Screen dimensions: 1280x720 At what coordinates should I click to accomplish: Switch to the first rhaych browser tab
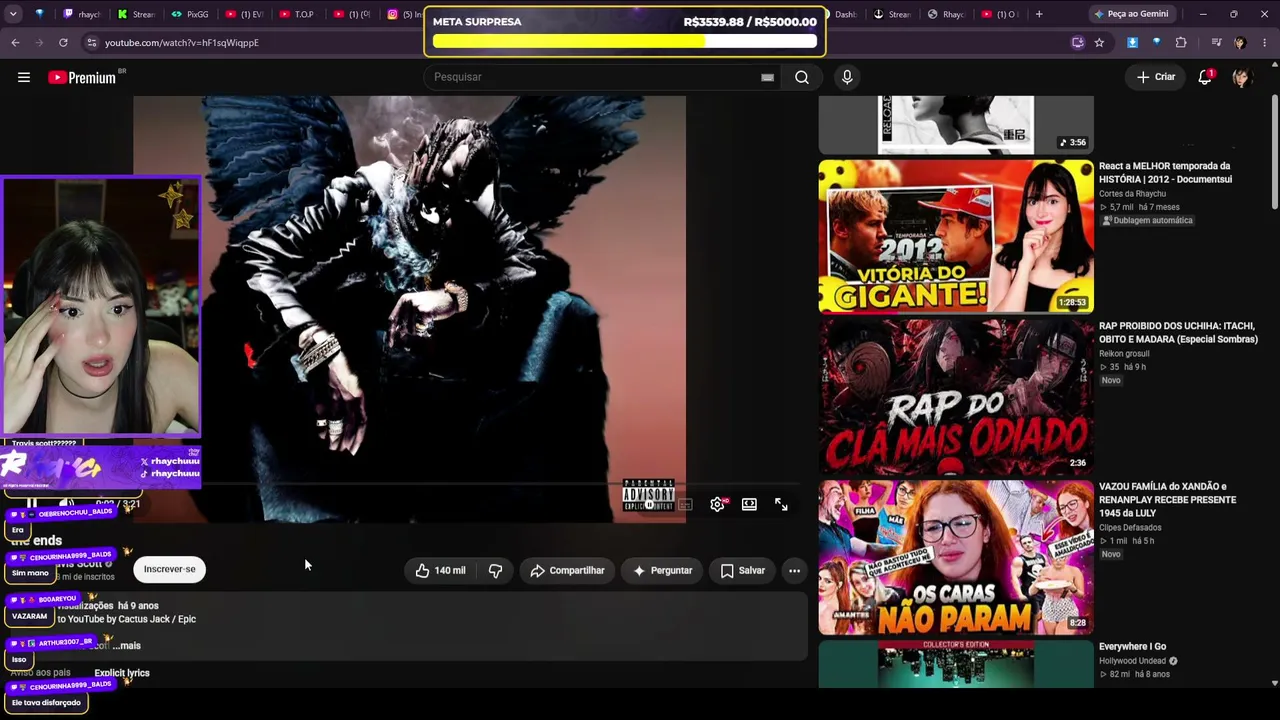tap(82, 14)
